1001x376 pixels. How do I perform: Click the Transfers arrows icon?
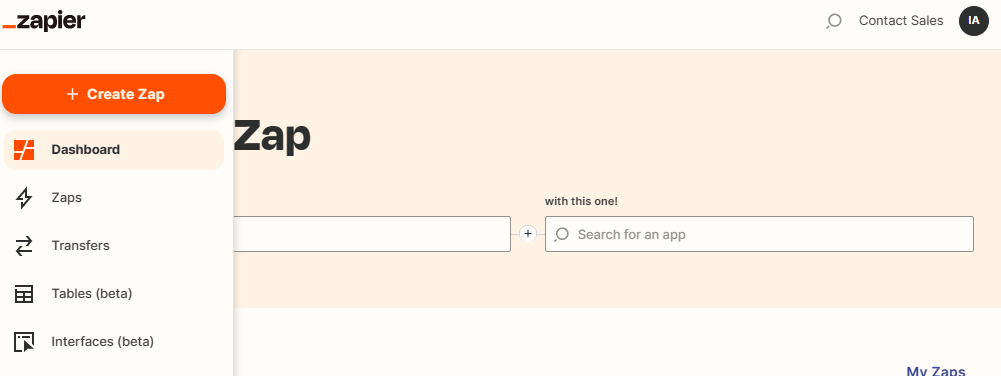pos(24,246)
